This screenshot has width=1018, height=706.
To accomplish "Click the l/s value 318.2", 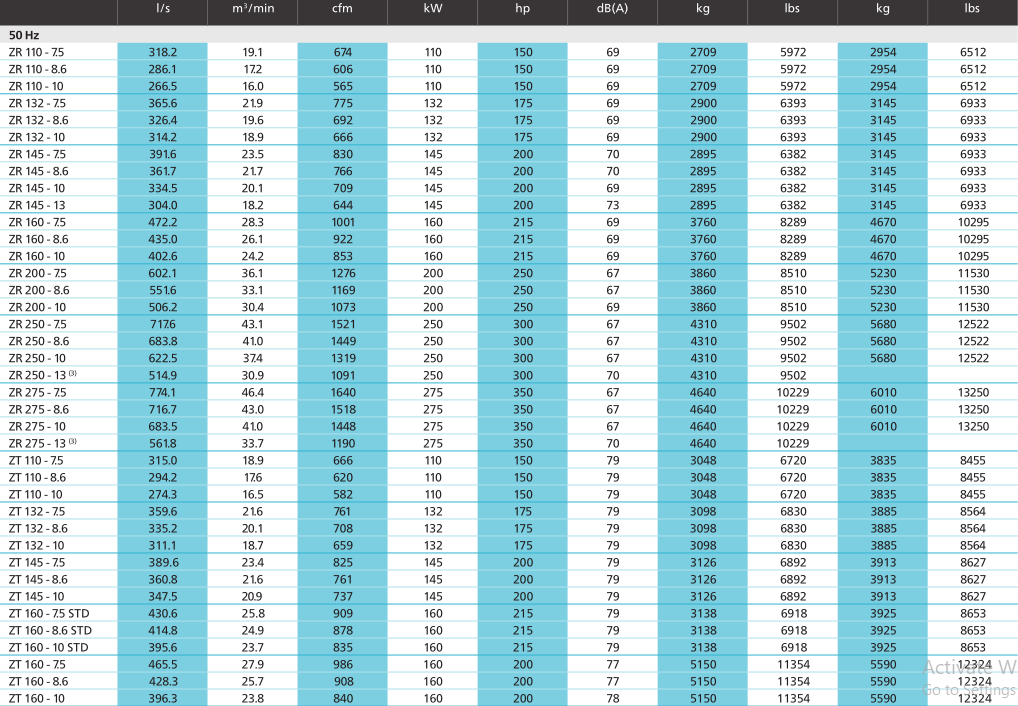I will 162,52.
